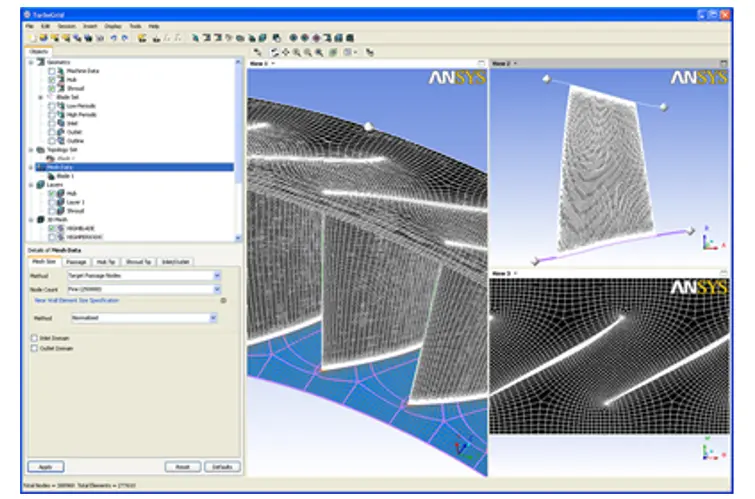The image size is (755, 499).
Task: Enable the Inlet Domain checkbox
Action: click(x=35, y=339)
